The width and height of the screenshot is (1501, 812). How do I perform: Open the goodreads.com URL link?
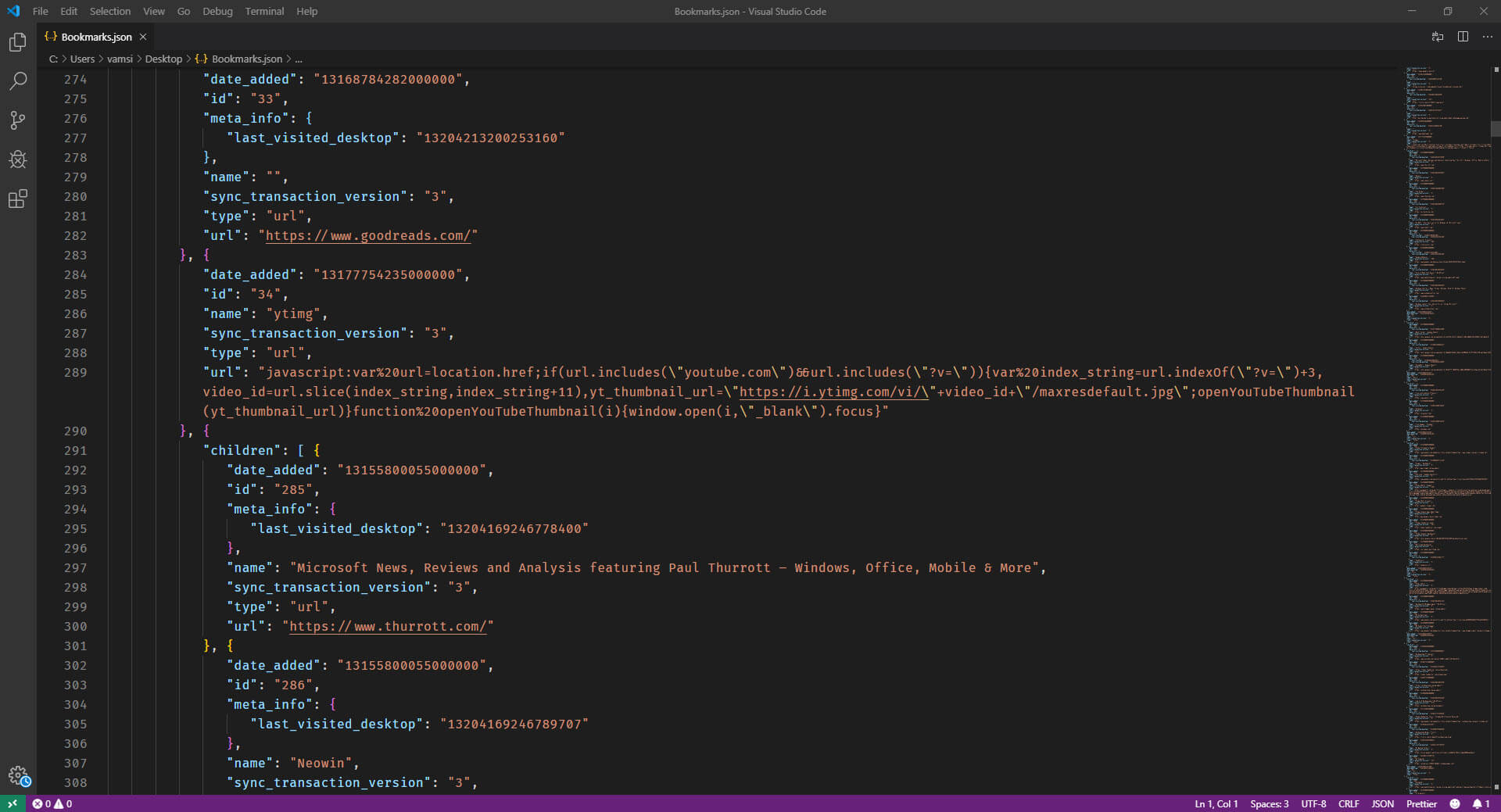368,236
